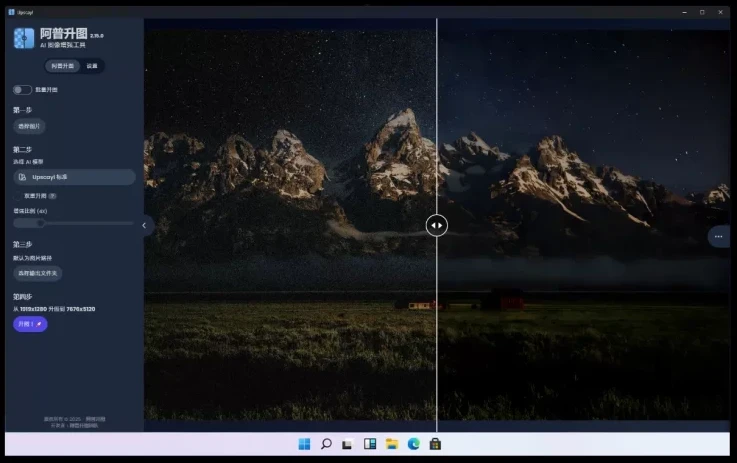Adjust the image scale (4x) slider
The height and width of the screenshot is (463, 737).
[x=73, y=223]
